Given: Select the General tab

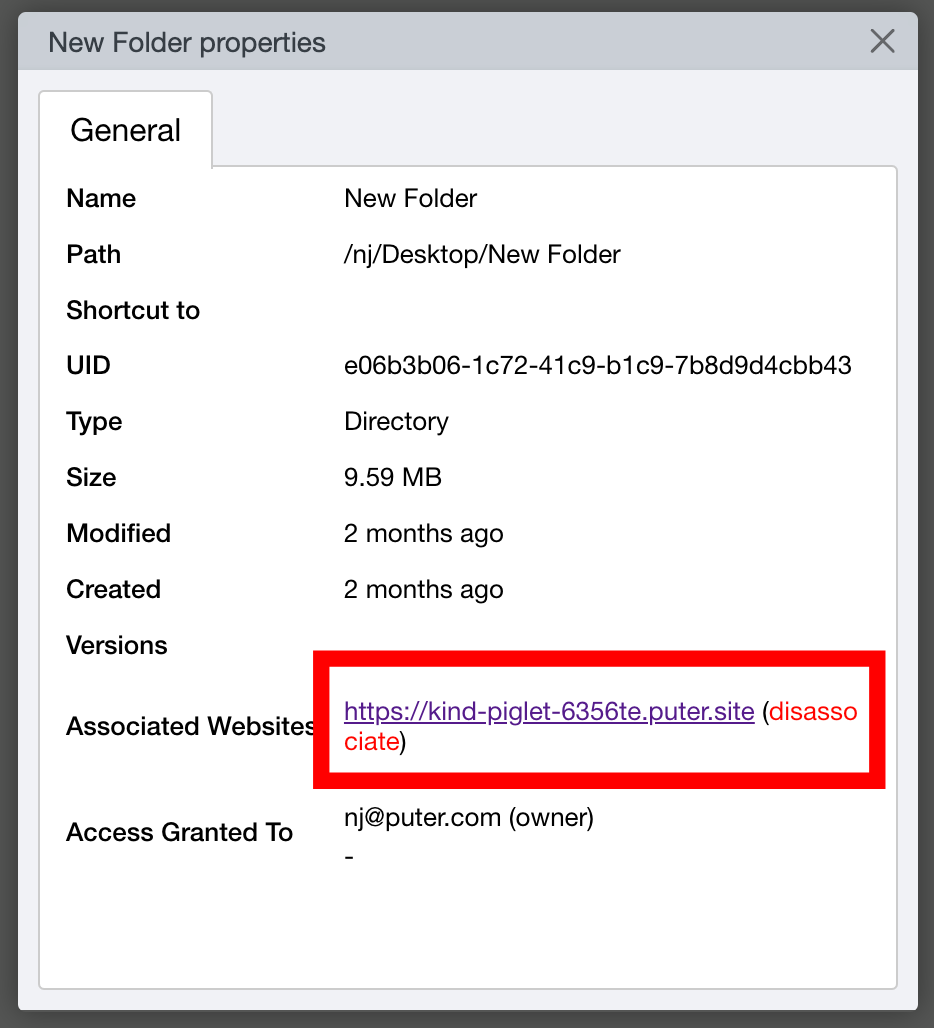Looking at the screenshot, I should [x=125, y=130].
